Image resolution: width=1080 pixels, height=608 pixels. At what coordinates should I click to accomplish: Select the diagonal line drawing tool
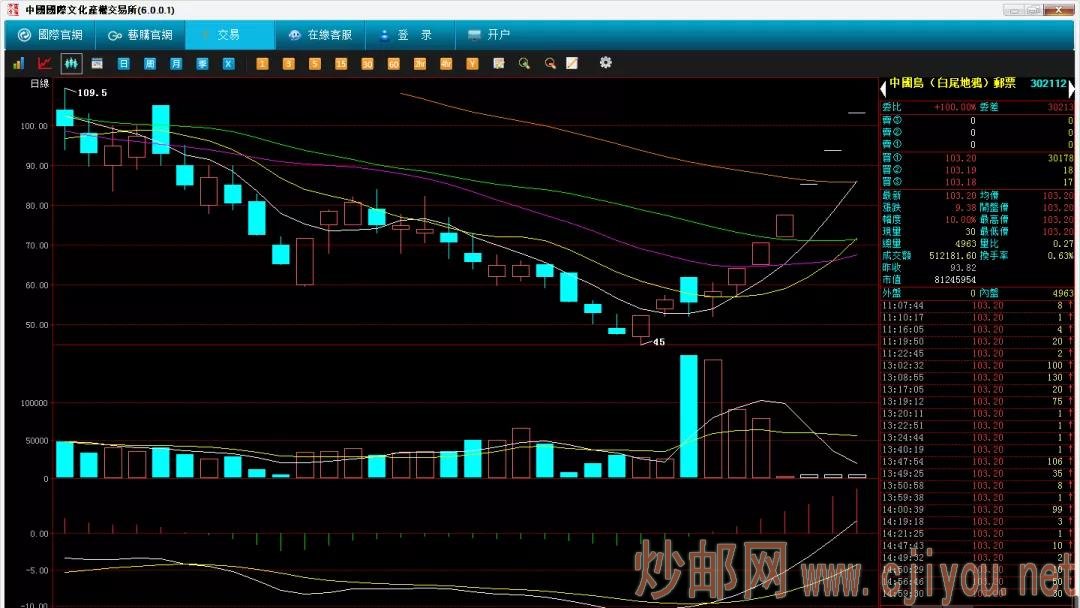coord(572,63)
